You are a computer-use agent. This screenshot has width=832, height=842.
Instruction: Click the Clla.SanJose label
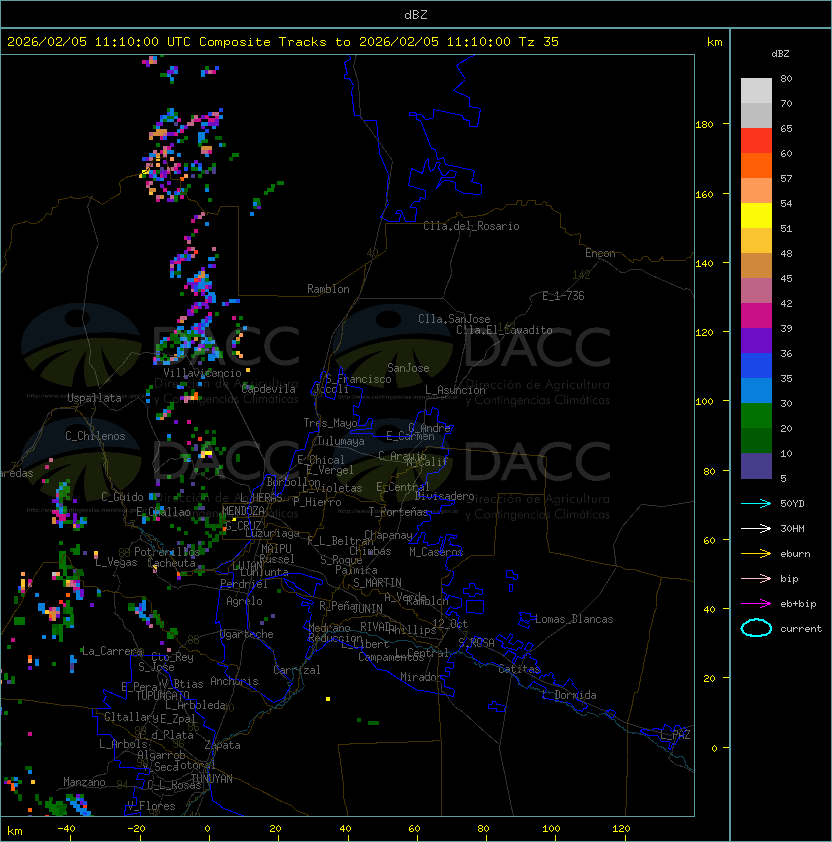454,319
